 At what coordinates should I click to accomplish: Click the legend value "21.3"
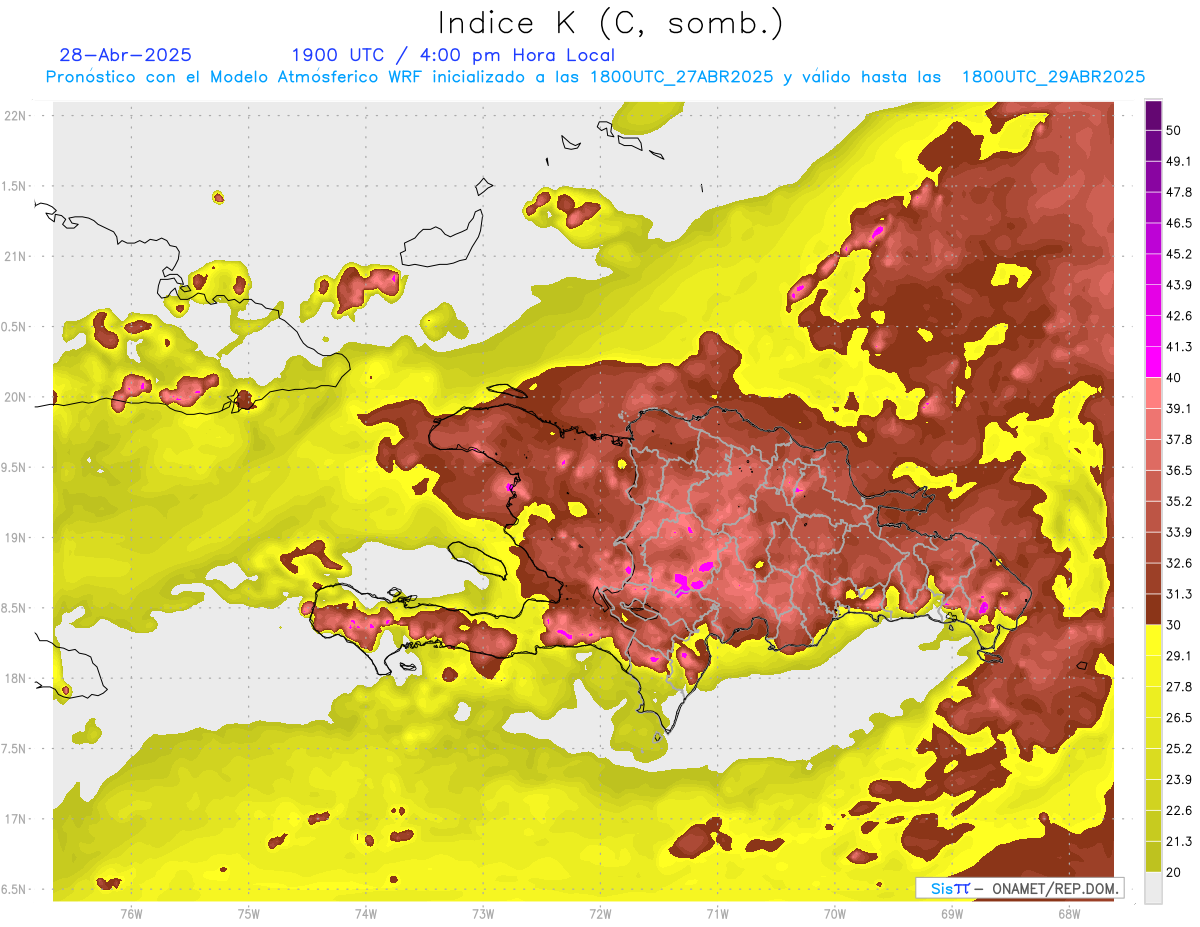pos(1178,841)
